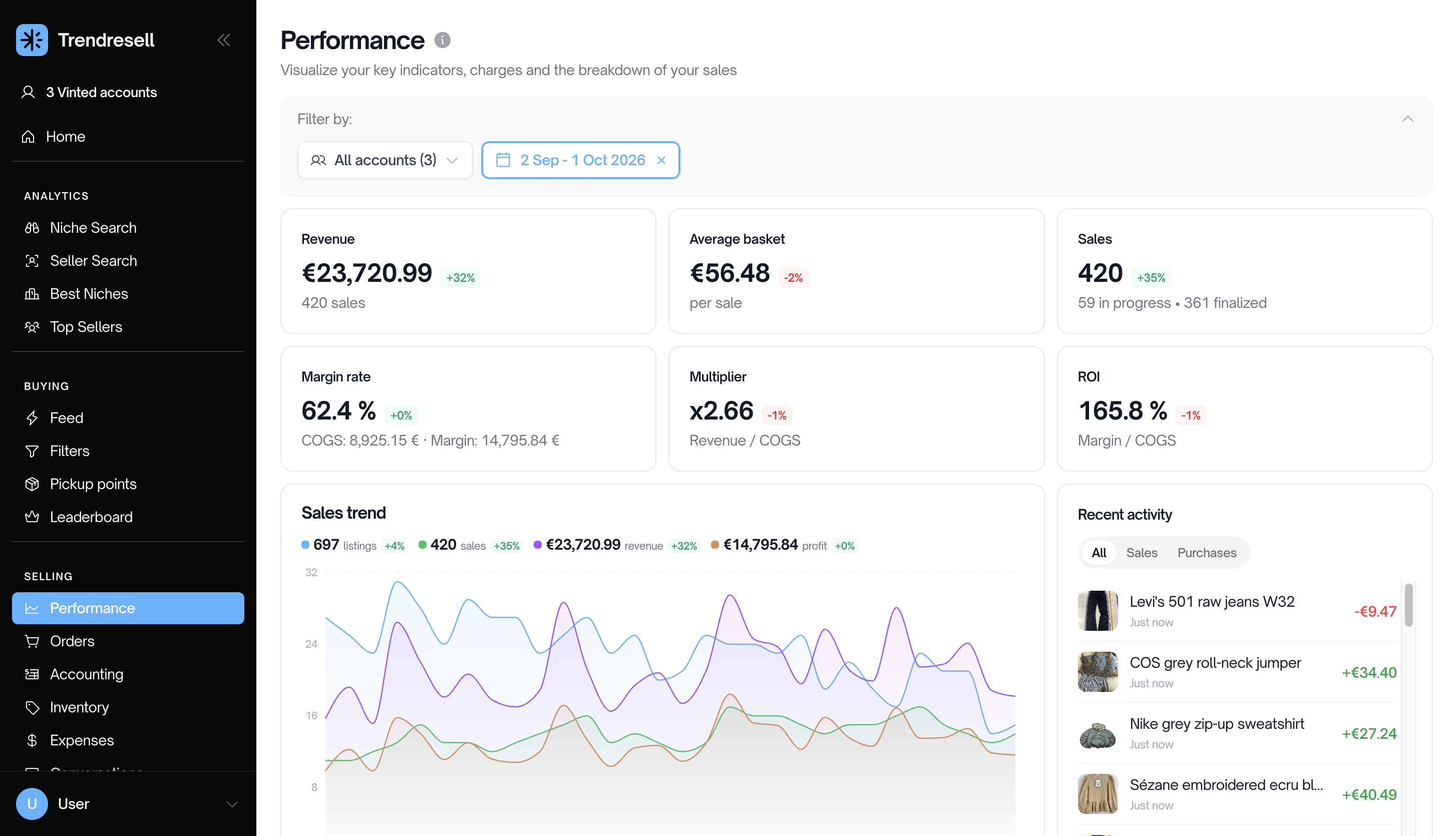Click the Seller Search scan icon
Screen dimensions: 1456x836
pyautogui.click(x=32, y=261)
